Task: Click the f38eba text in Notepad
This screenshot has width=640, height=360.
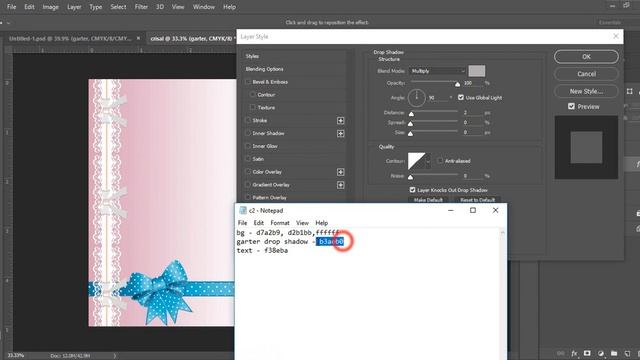Action: [276, 251]
